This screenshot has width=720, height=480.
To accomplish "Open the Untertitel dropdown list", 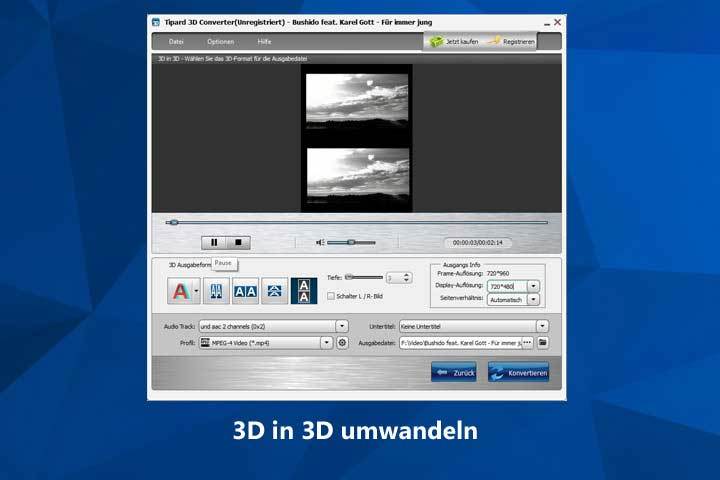I will point(542,326).
